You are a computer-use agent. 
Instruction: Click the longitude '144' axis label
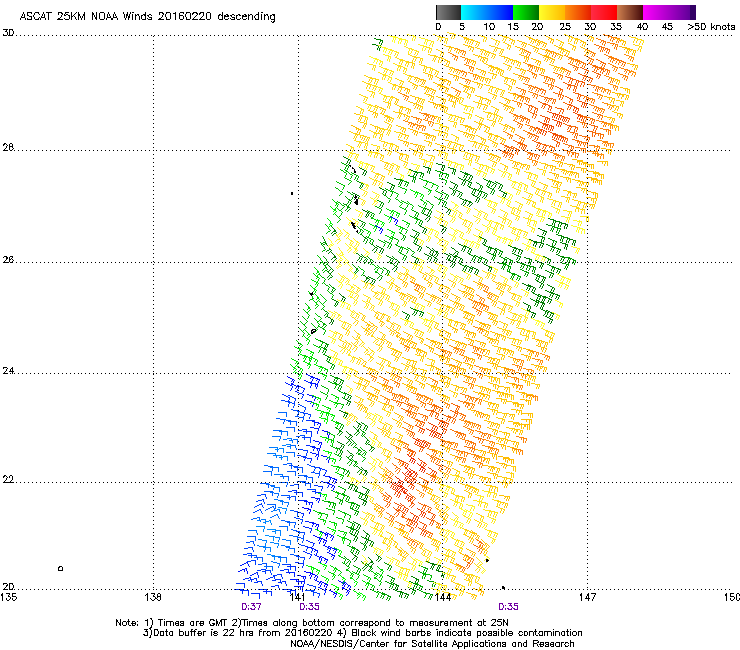pyautogui.click(x=443, y=597)
